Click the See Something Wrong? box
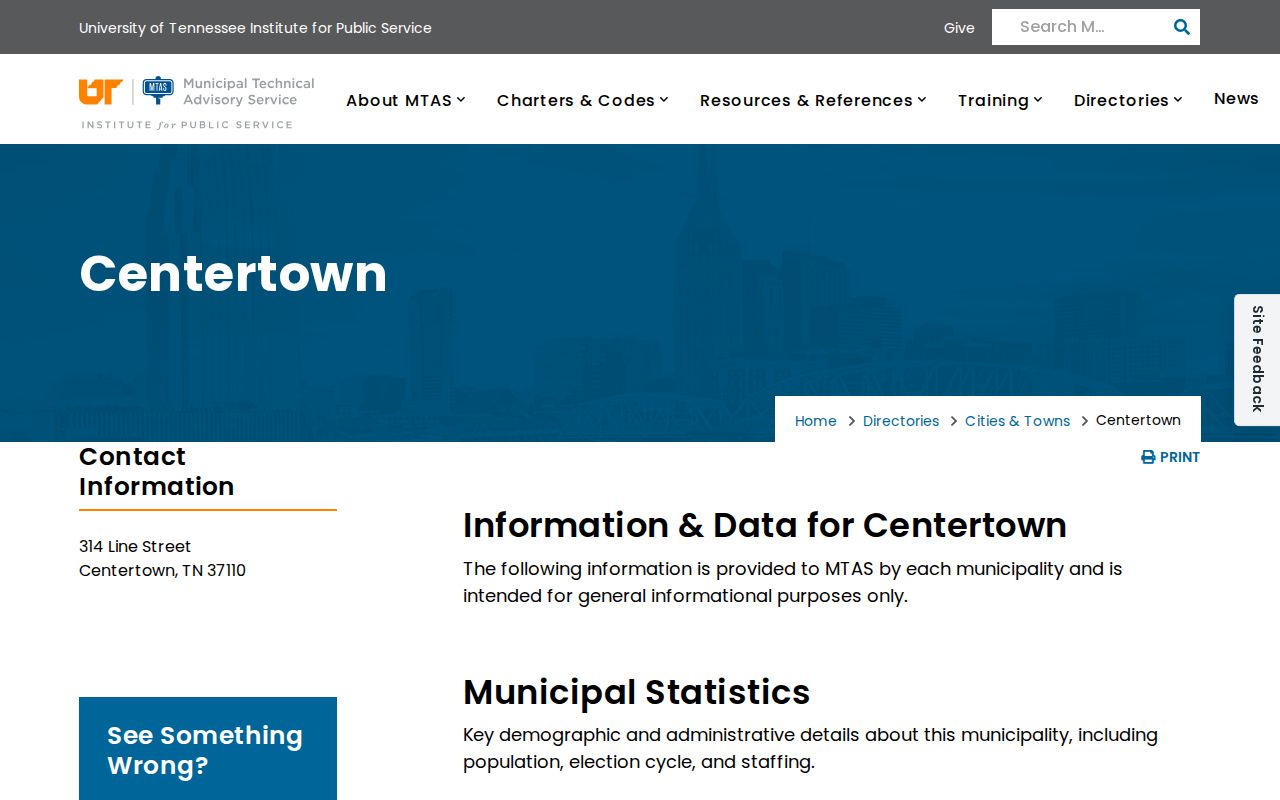This screenshot has height=800, width=1280. 208,749
